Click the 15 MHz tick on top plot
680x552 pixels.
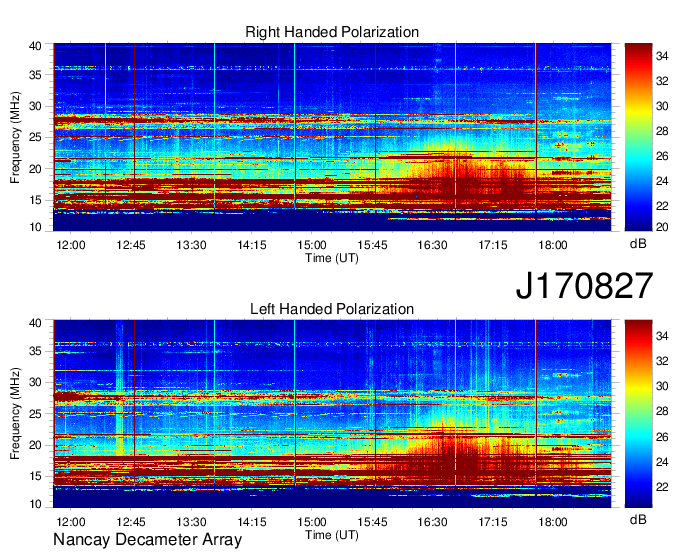[36, 200]
